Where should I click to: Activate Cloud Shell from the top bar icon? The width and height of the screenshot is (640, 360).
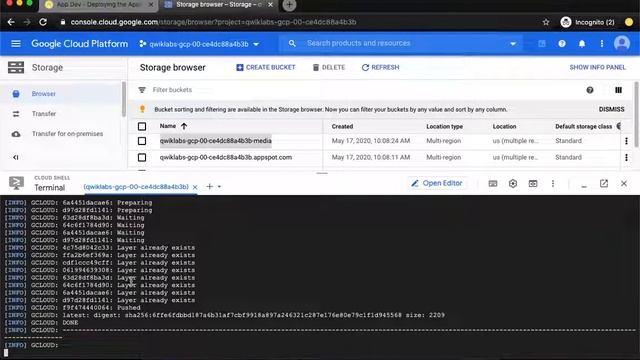pyautogui.click(x=542, y=43)
